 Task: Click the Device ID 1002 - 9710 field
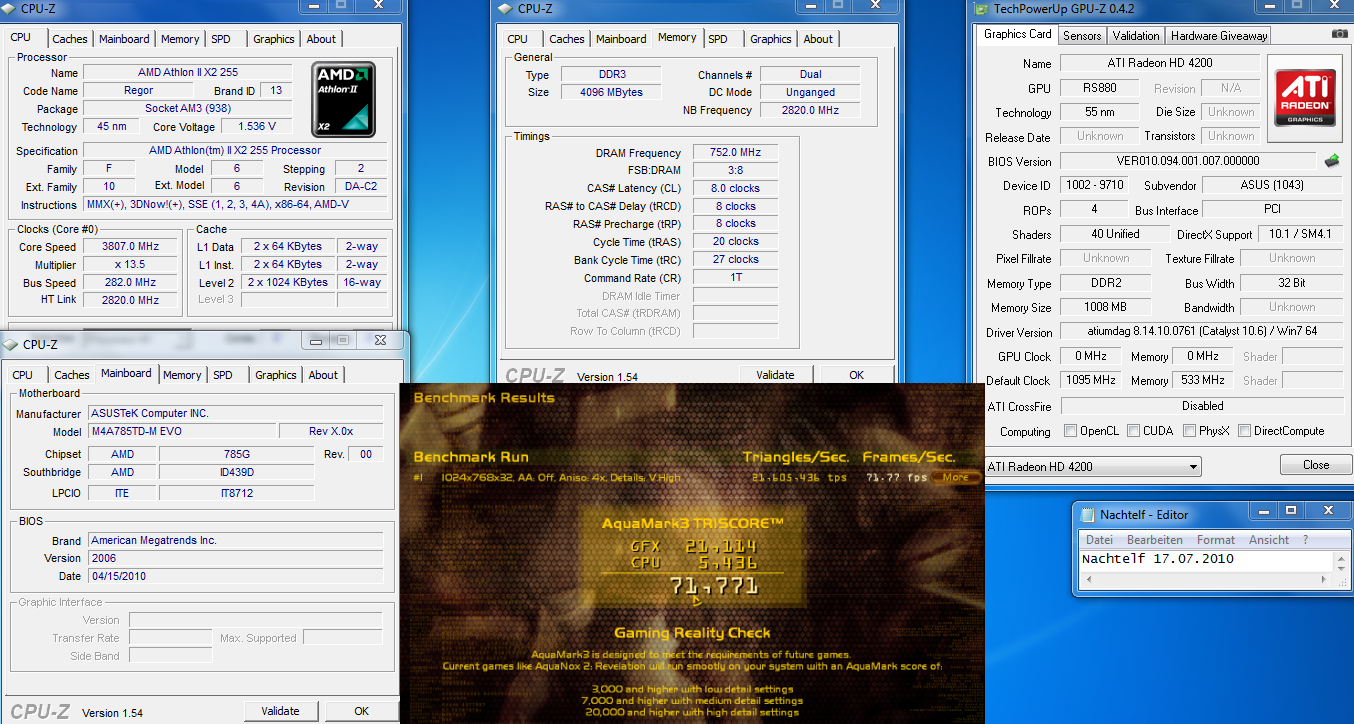tap(1093, 185)
